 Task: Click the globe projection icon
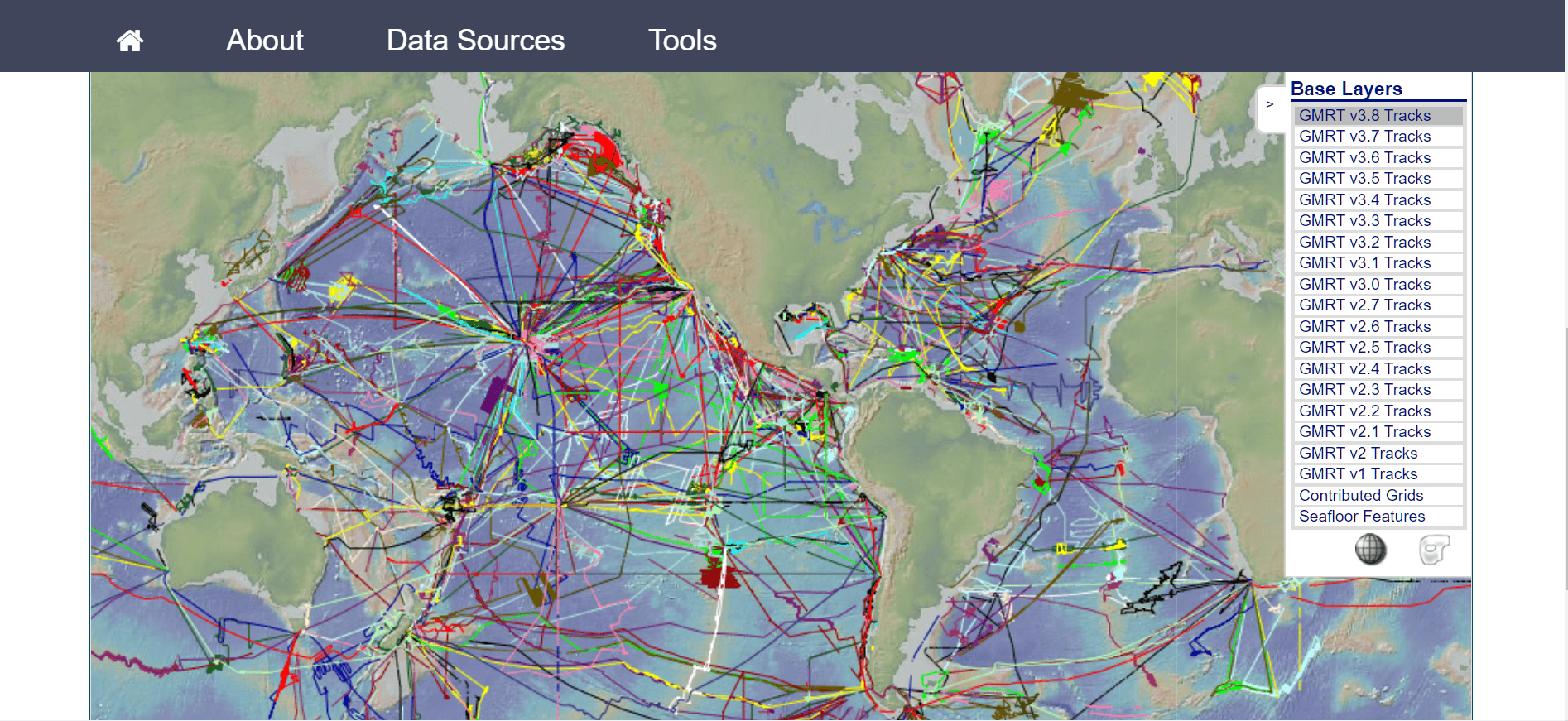(x=1370, y=549)
